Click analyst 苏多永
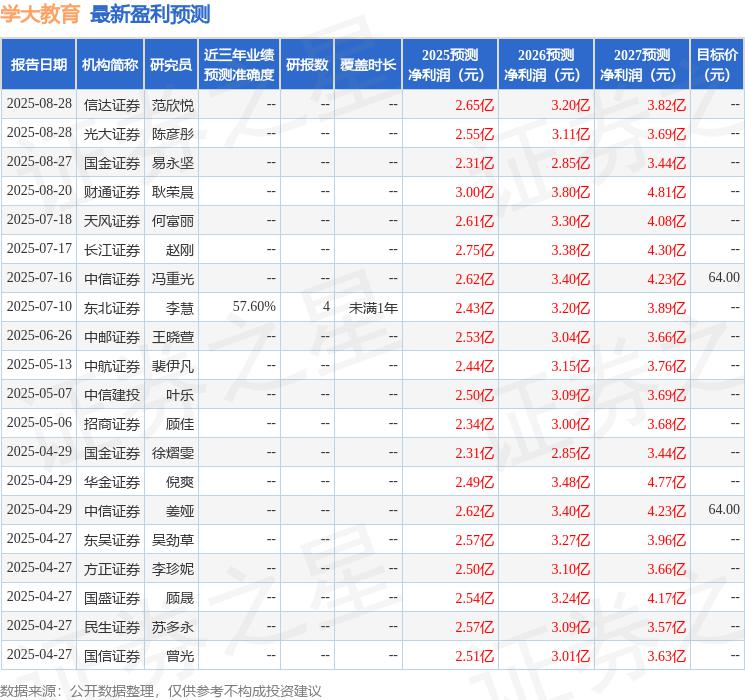Image resolution: width=745 pixels, height=700 pixels. pyautogui.click(x=173, y=627)
